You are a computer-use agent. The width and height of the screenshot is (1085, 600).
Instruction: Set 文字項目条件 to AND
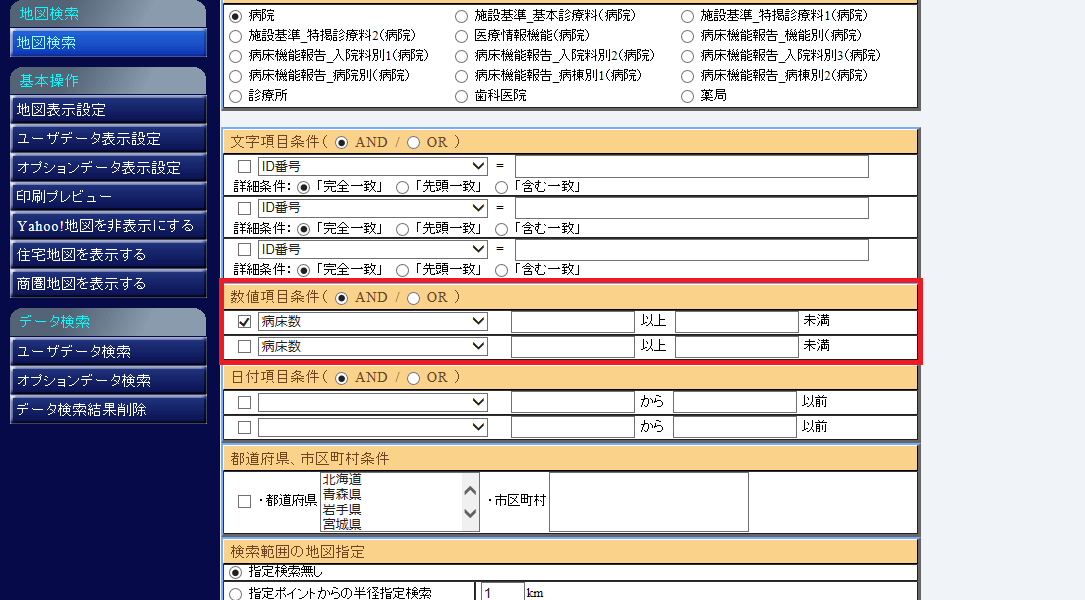coord(341,143)
